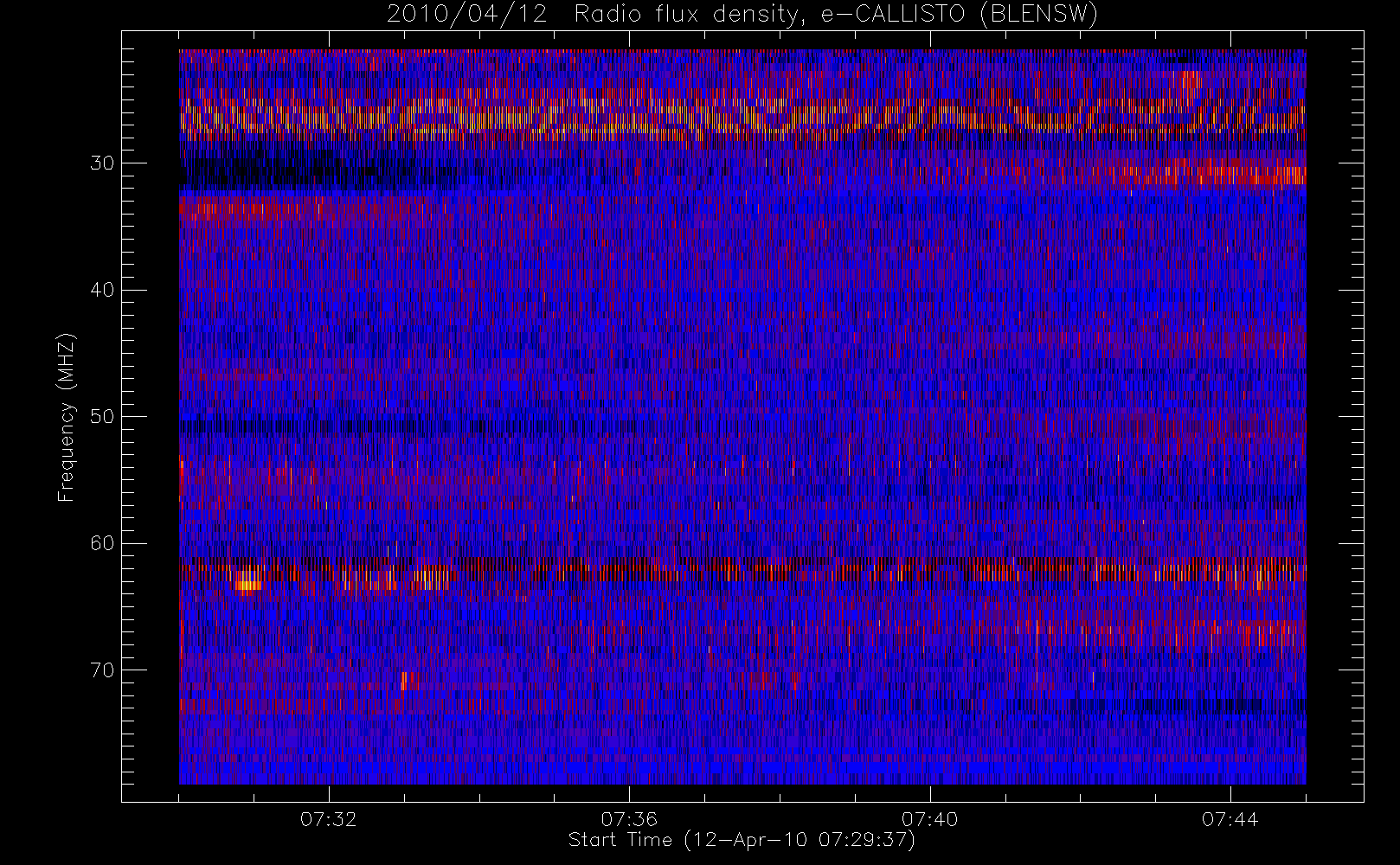
Task: Click the 07:32 time tick label
Action: coord(329,819)
